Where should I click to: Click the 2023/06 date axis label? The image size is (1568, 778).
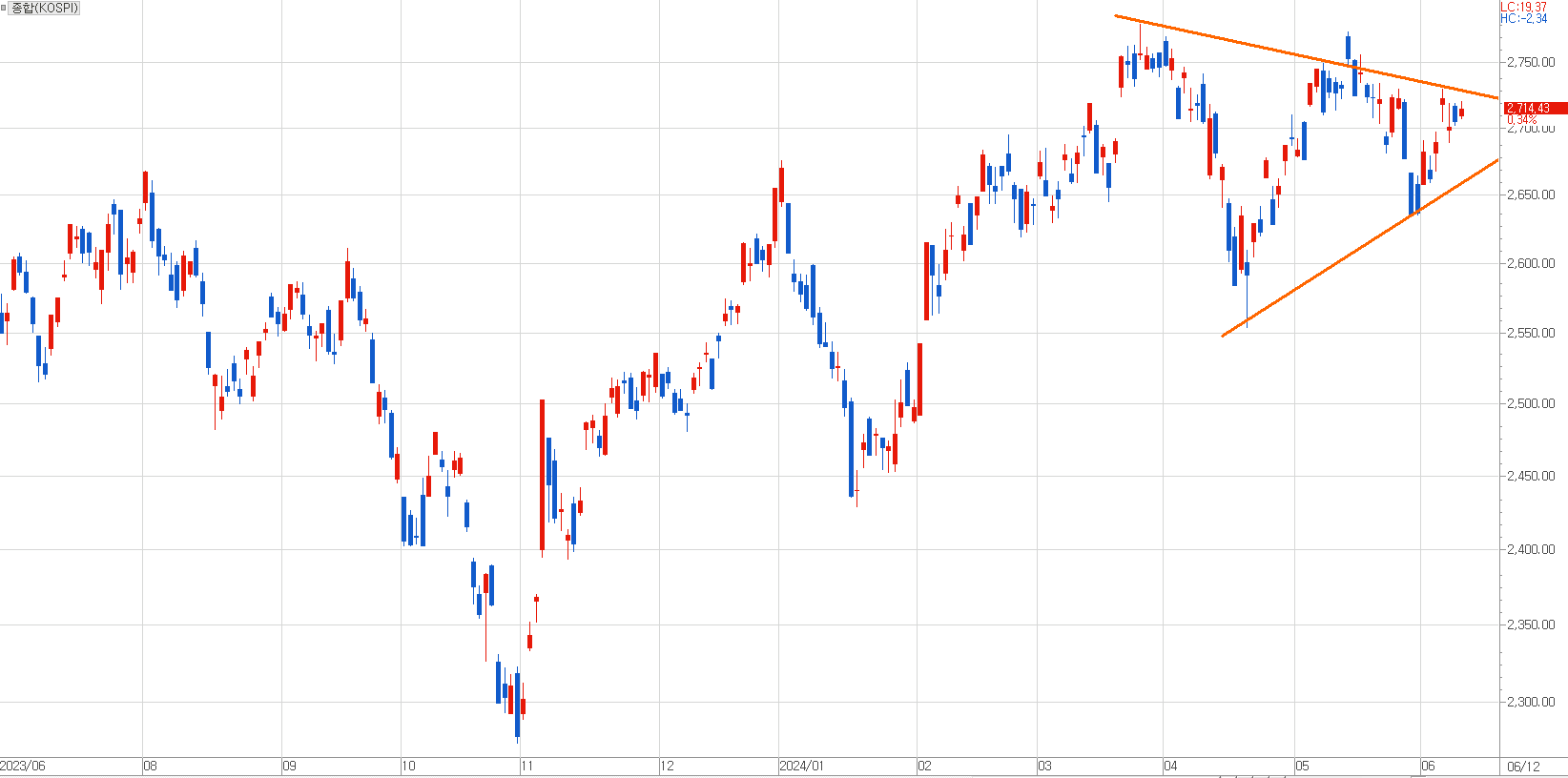point(23,767)
